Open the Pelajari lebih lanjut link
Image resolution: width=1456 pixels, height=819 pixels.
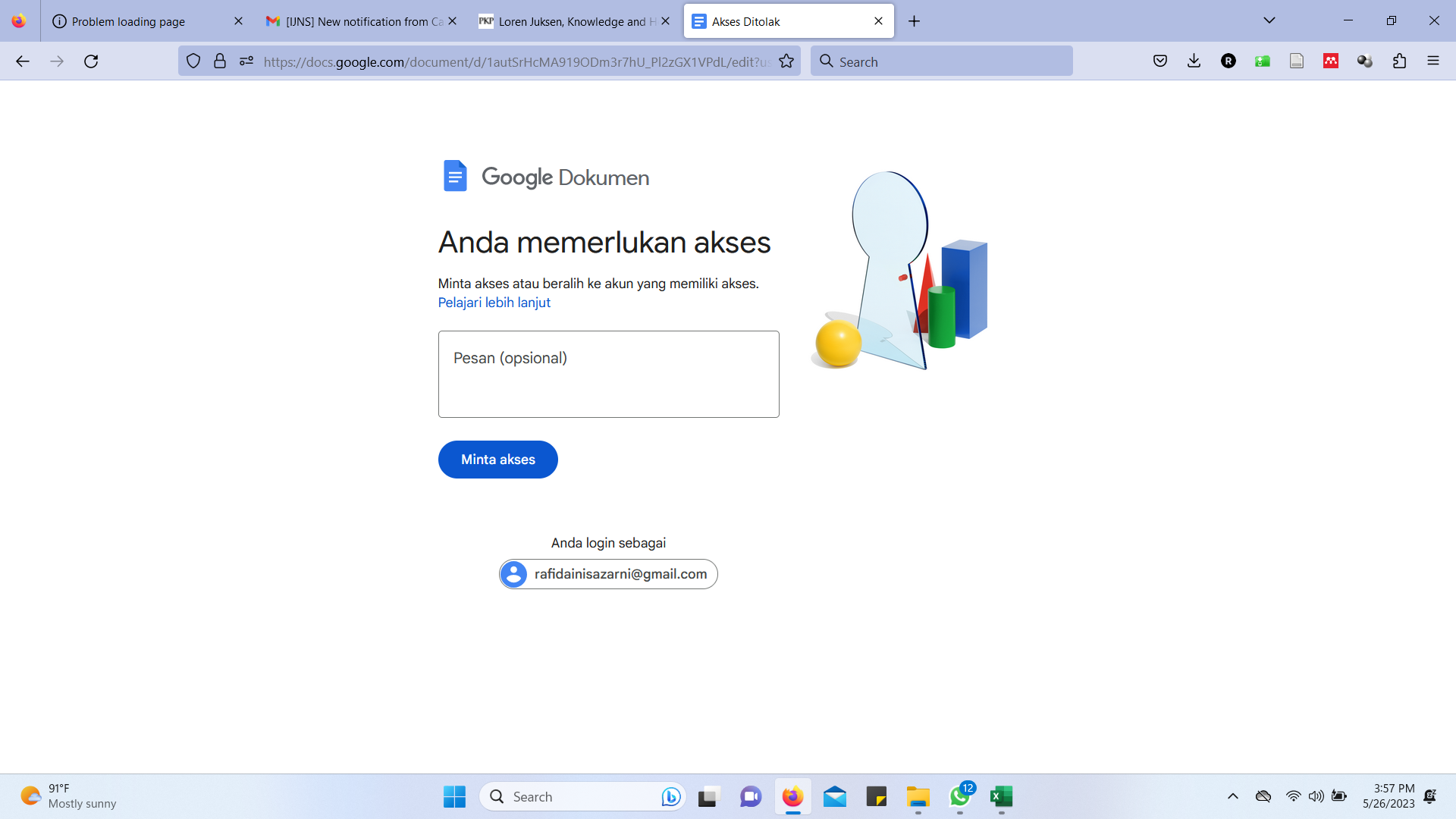(494, 303)
